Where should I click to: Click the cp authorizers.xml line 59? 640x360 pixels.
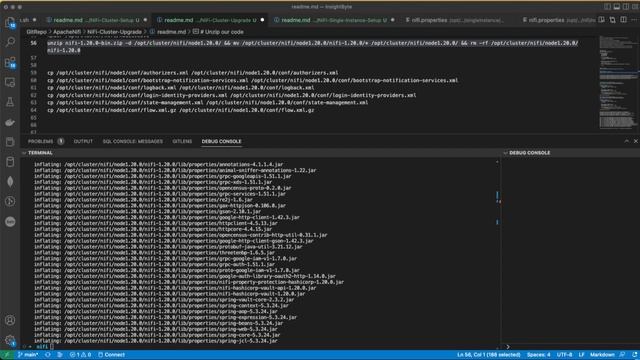pyautogui.click(x=193, y=73)
